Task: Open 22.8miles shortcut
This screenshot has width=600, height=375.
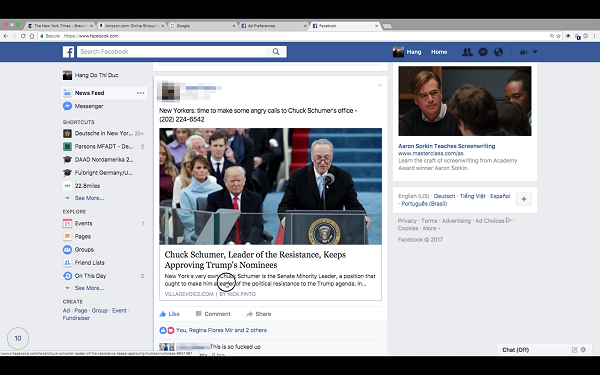Action: click(x=87, y=186)
